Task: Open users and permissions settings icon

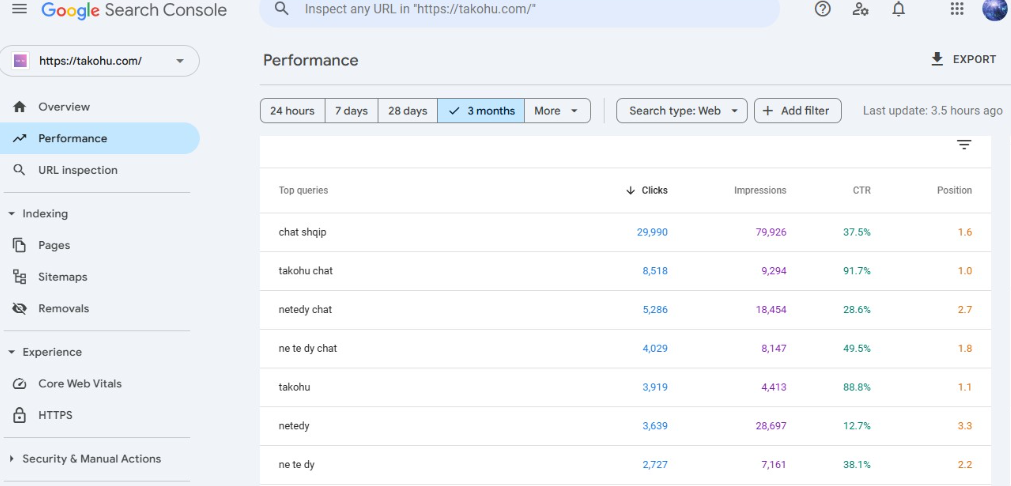Action: click(x=860, y=9)
